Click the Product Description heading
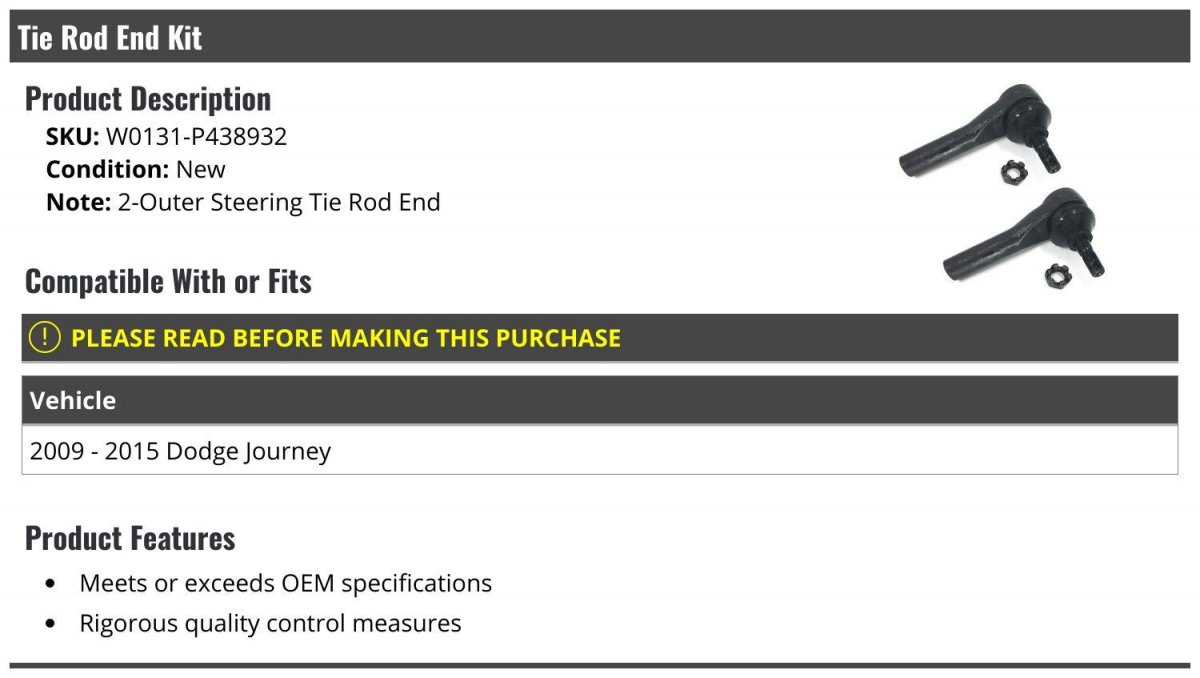Screen dimensions: 1200x678 coord(148,99)
